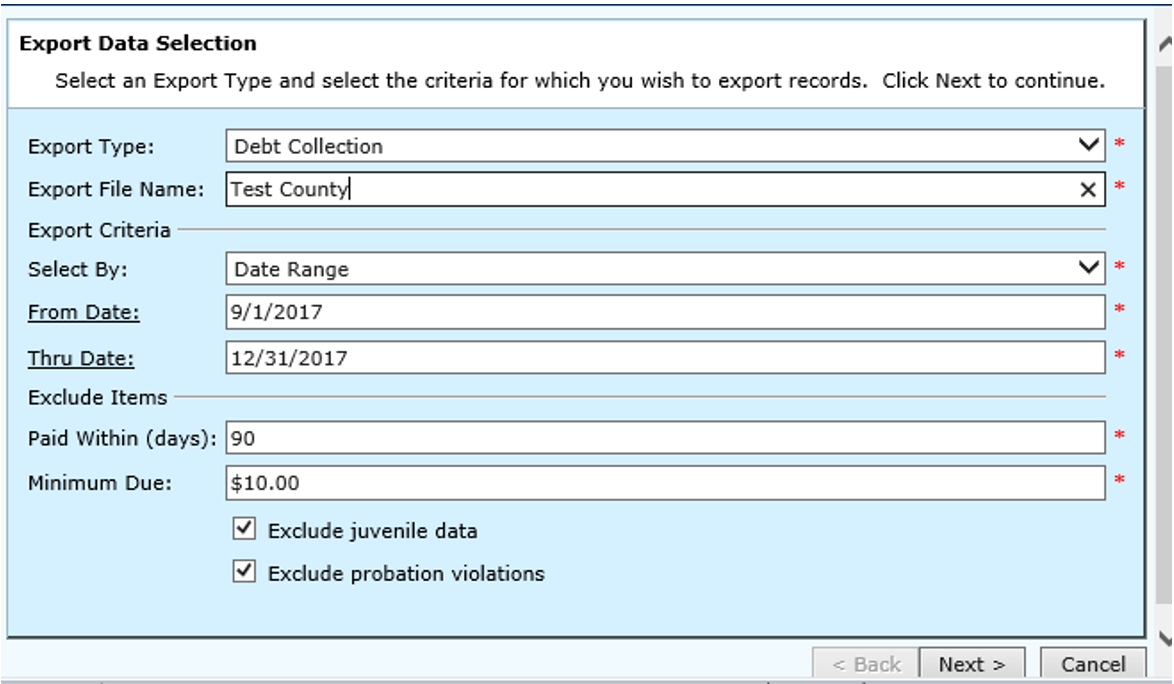
Task: Click the Export Type label
Action: point(91,147)
